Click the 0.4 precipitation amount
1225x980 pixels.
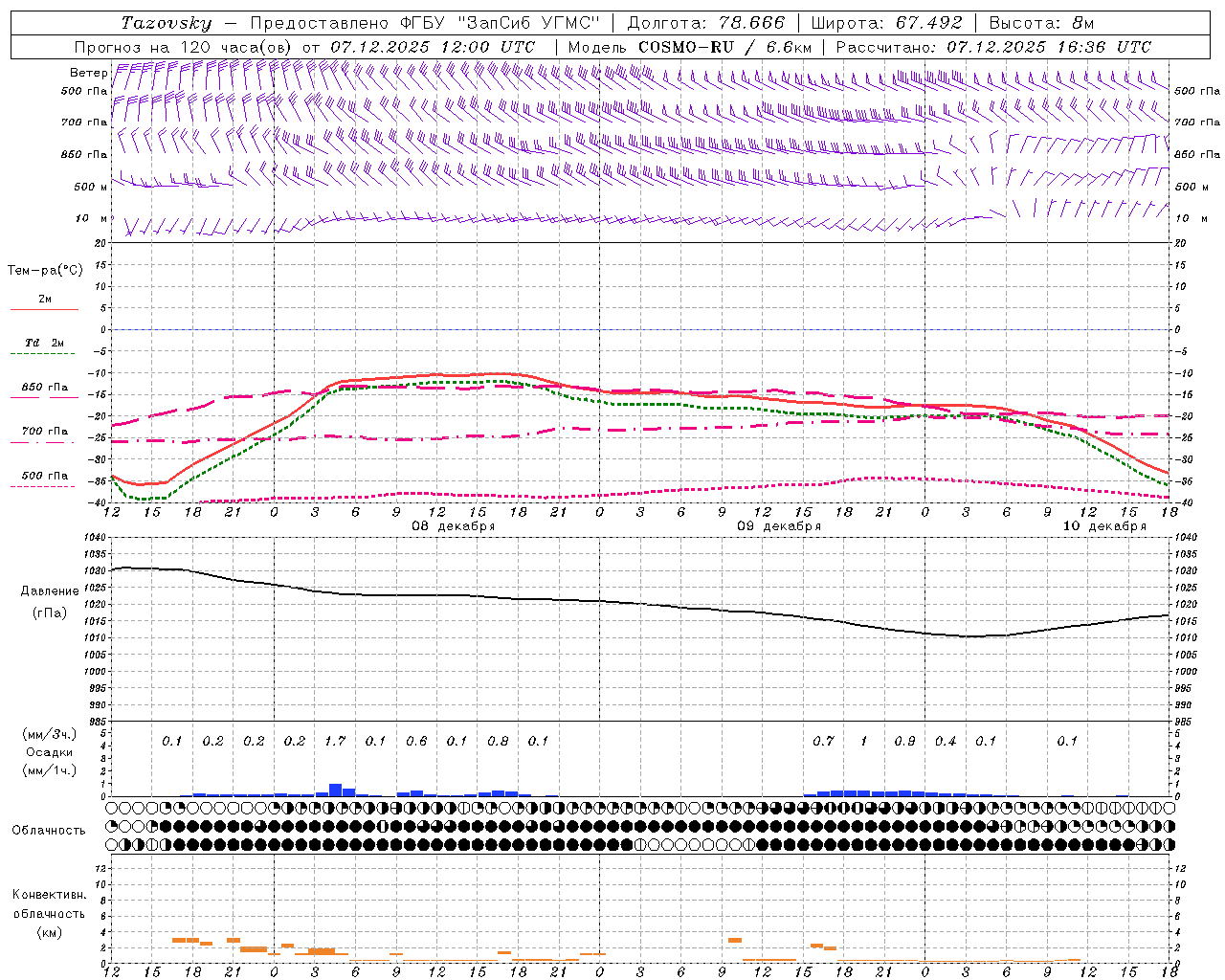946,741
